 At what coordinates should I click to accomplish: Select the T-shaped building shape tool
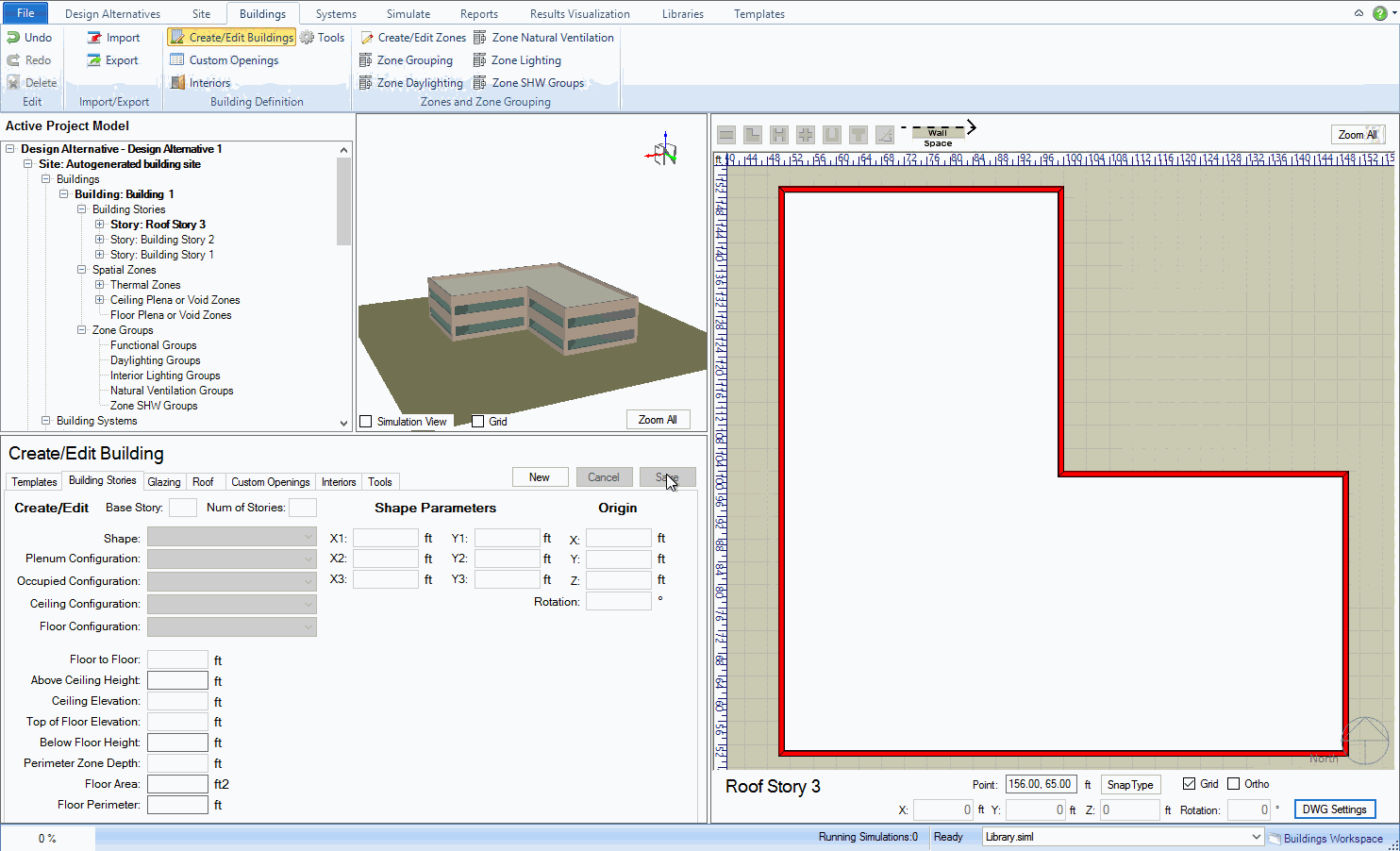click(858, 135)
